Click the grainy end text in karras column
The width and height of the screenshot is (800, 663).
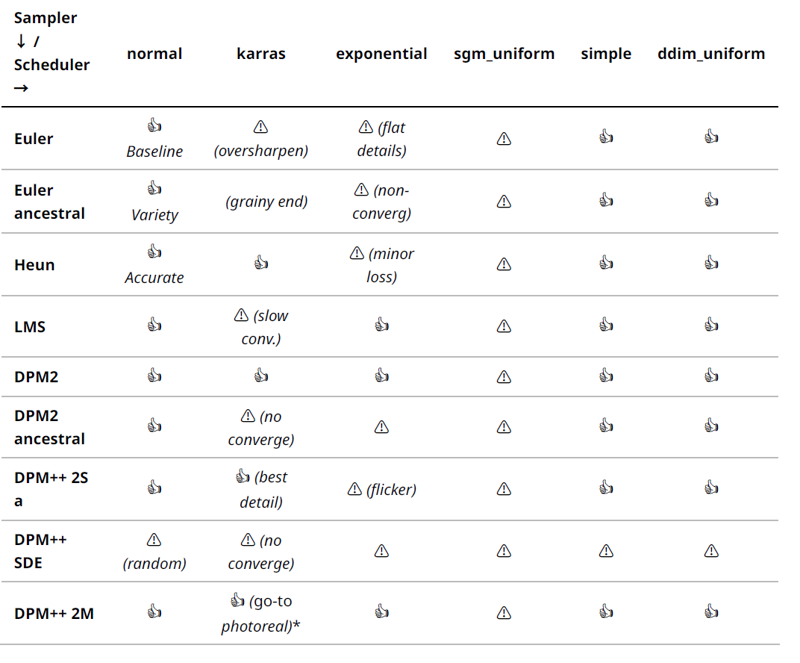point(266,202)
